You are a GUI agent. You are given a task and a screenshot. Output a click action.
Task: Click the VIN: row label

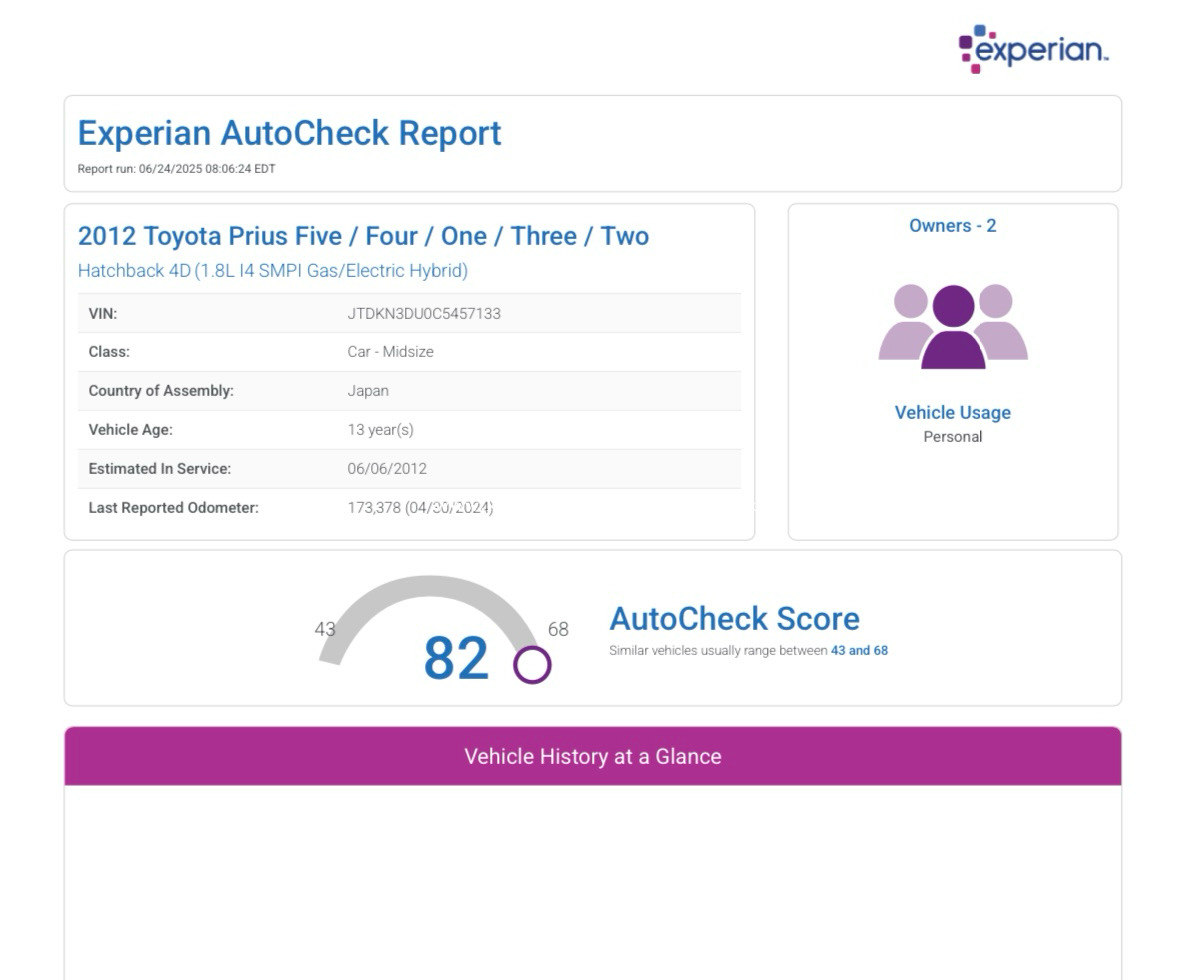(103, 313)
